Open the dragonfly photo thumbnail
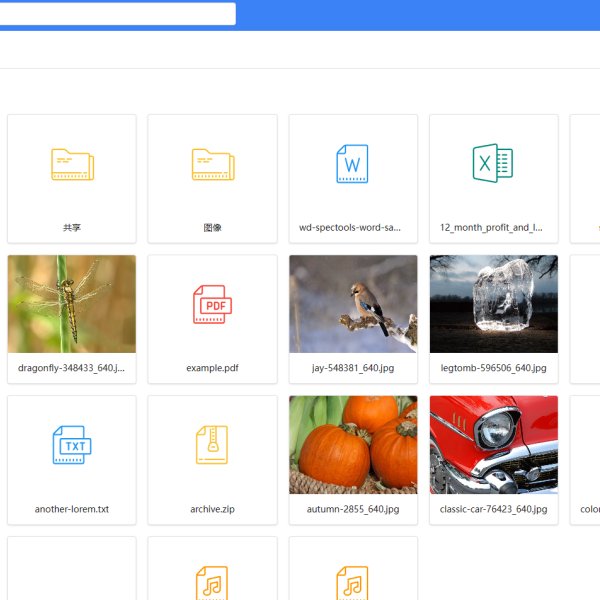The height and width of the screenshot is (600, 600). (72, 304)
